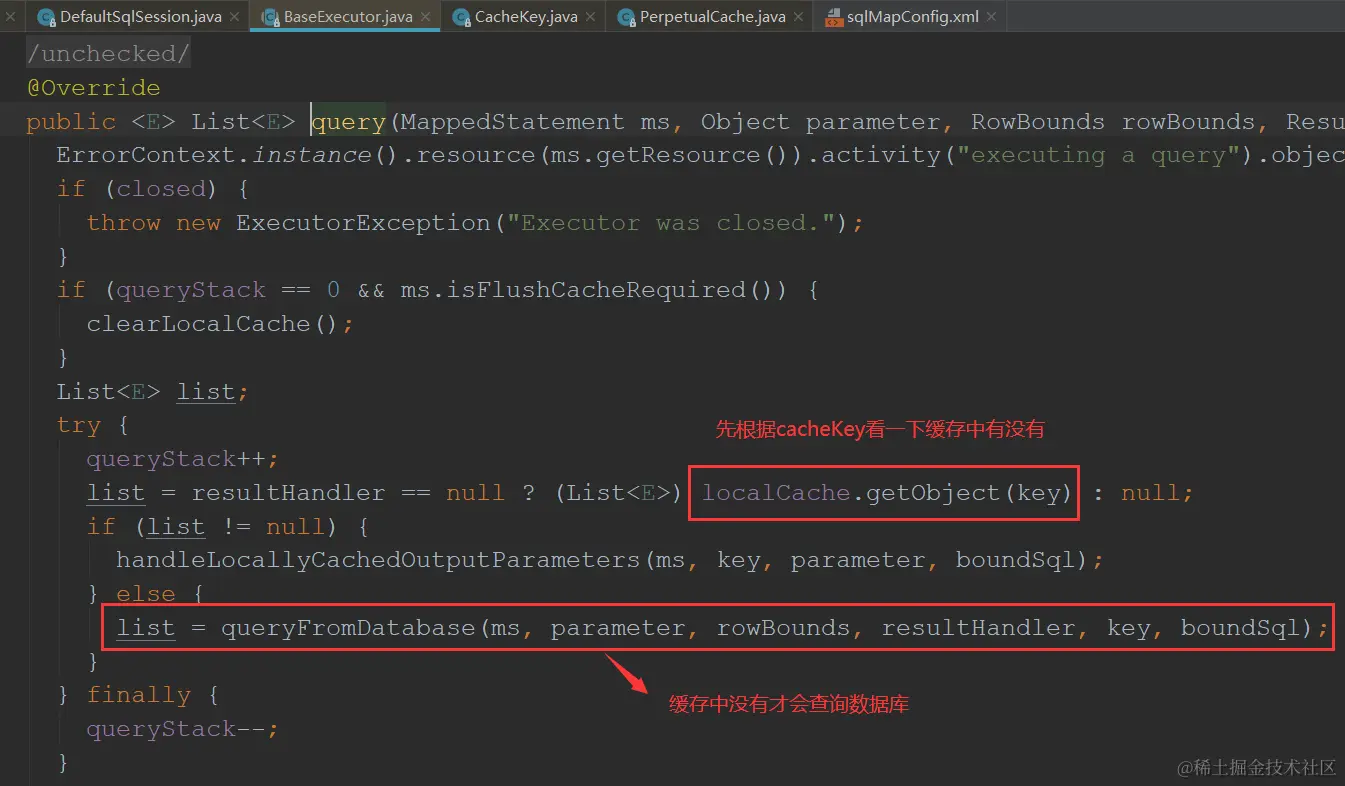Click the ExecutorException class name
Screen dimensions: 1345x786
pos(363,222)
